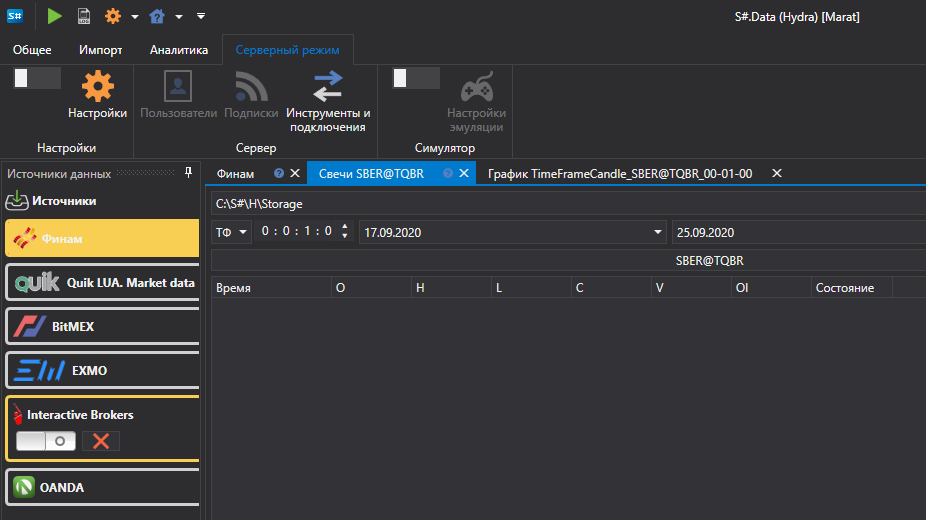Open Инструменты и подключения

(x=328, y=102)
